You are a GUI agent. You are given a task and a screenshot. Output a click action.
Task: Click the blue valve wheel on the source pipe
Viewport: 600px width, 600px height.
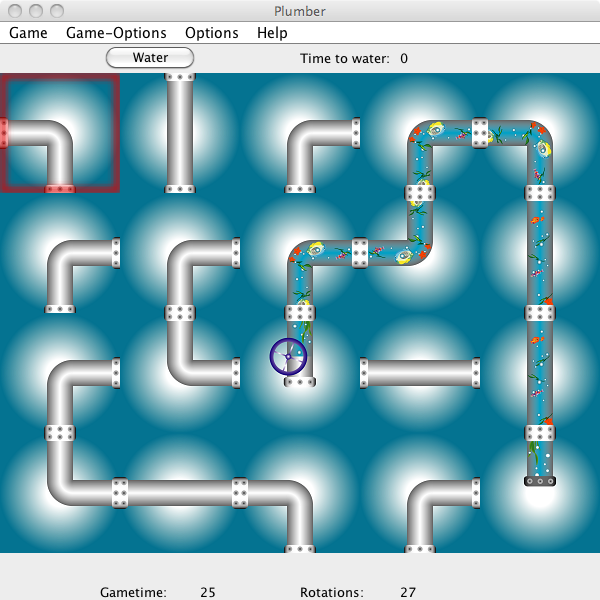tap(288, 357)
